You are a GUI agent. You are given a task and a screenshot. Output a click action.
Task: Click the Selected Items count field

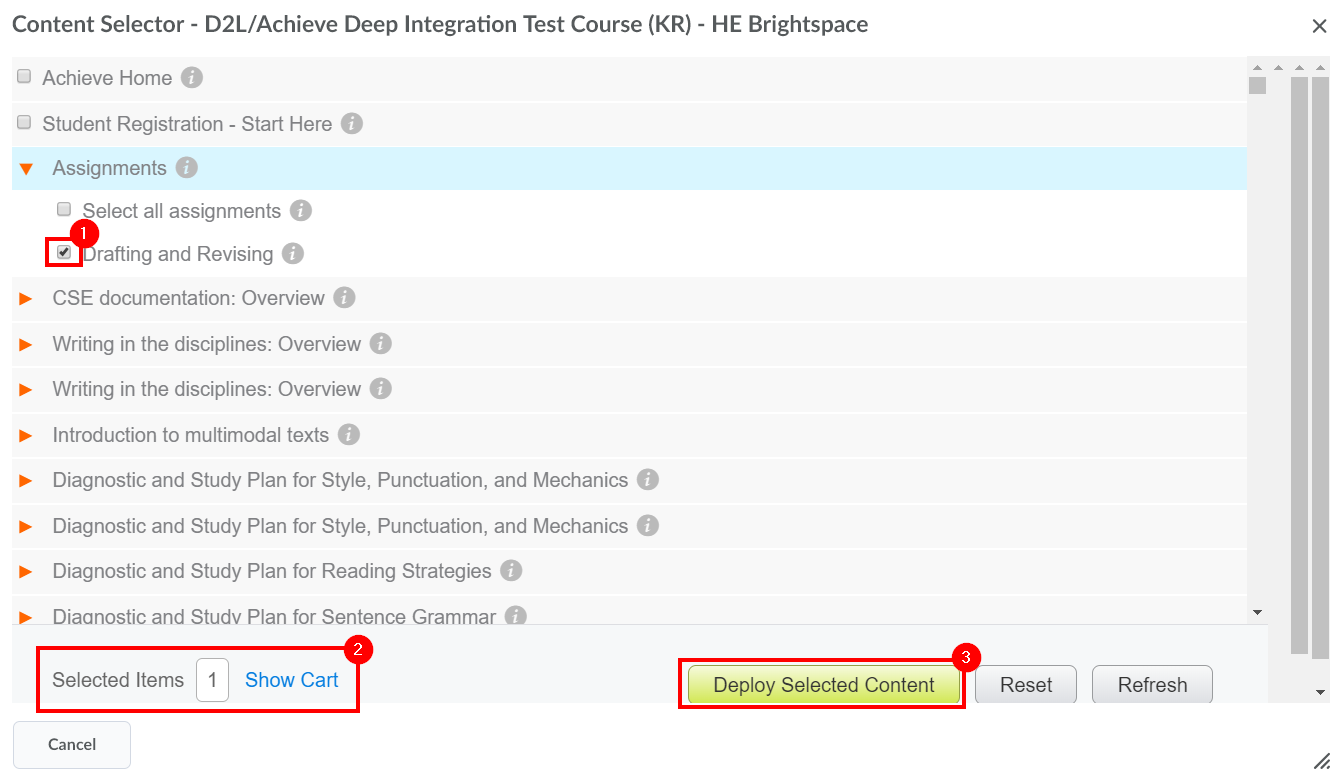[x=211, y=680]
